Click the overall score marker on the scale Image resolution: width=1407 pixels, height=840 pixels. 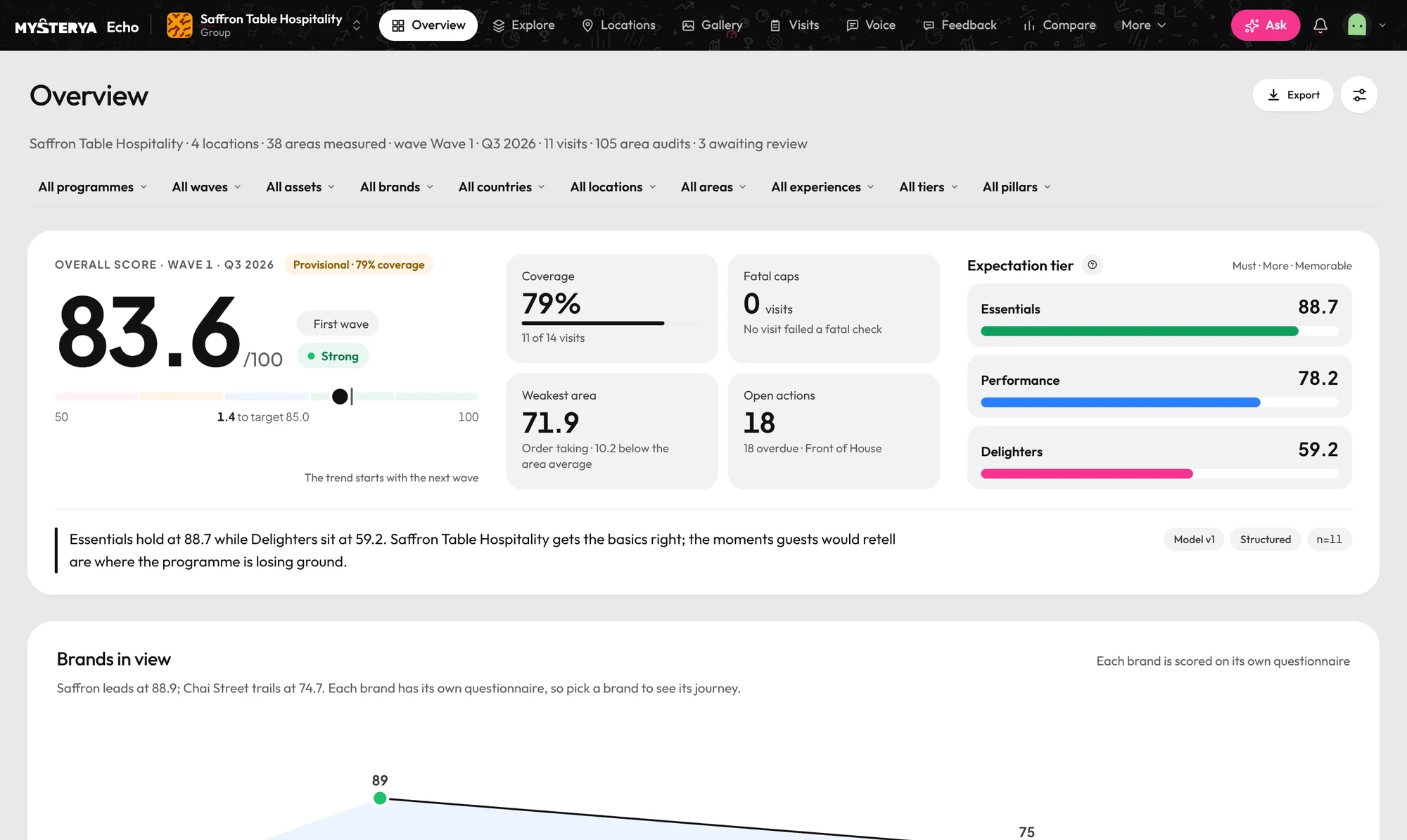340,397
